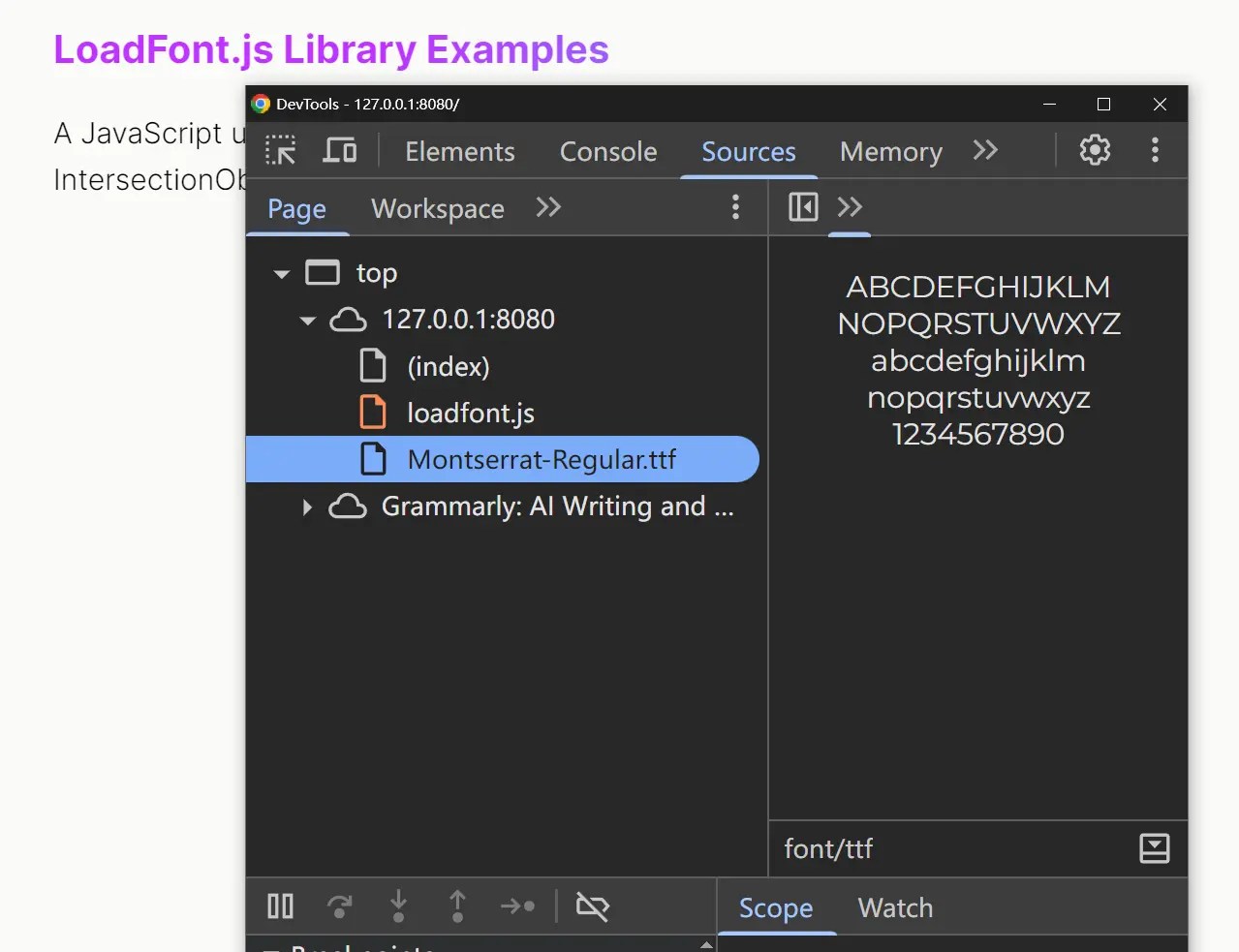Deactivate all breakpoints
This screenshot has height=952, width=1239.
click(x=592, y=906)
